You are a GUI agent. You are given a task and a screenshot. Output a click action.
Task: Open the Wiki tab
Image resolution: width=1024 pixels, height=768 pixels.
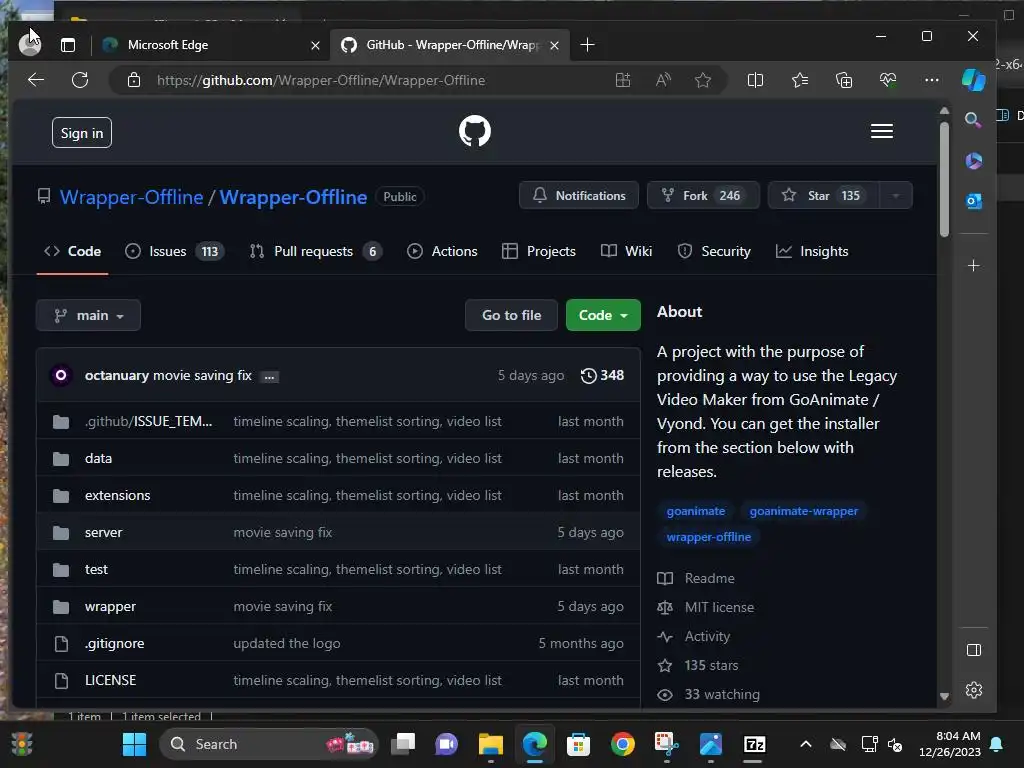point(626,251)
